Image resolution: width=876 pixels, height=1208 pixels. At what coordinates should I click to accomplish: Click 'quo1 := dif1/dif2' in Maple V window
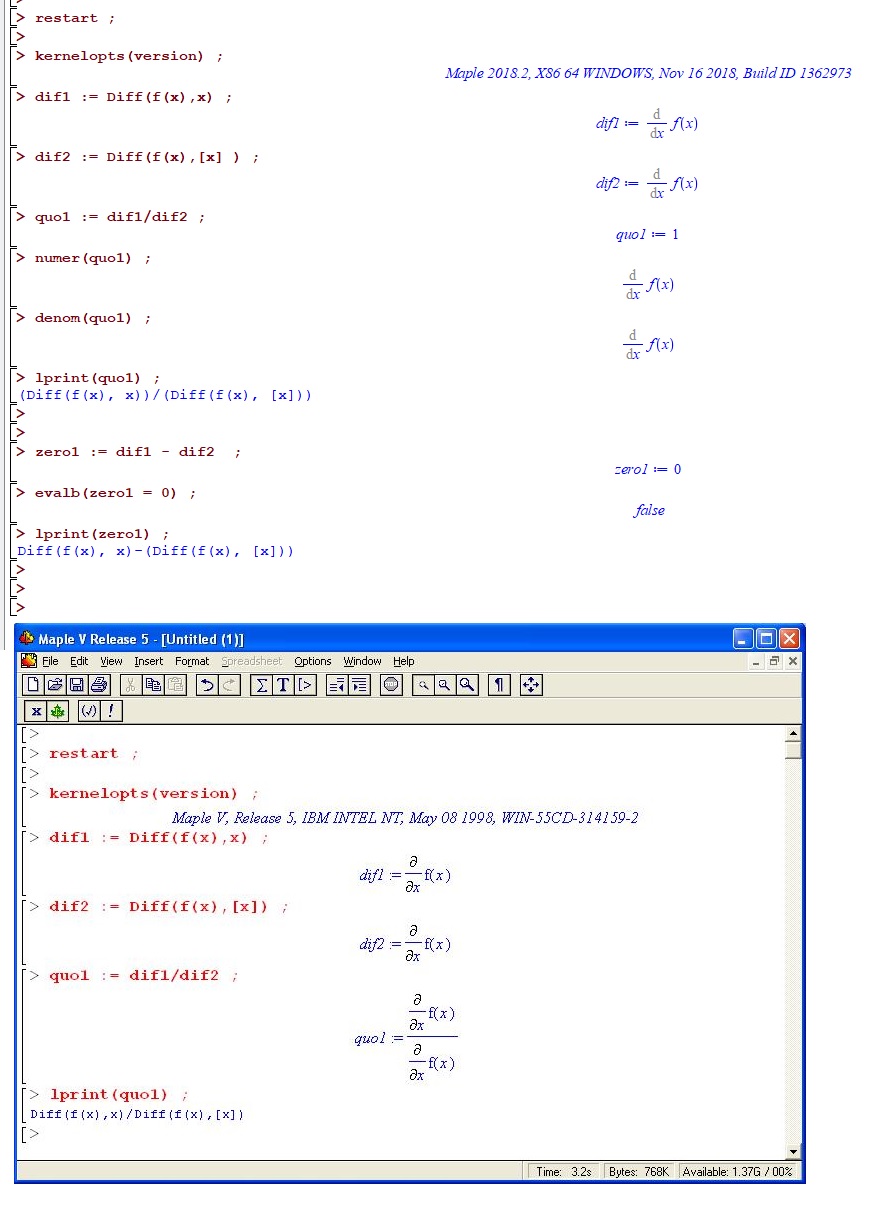click(x=133, y=976)
